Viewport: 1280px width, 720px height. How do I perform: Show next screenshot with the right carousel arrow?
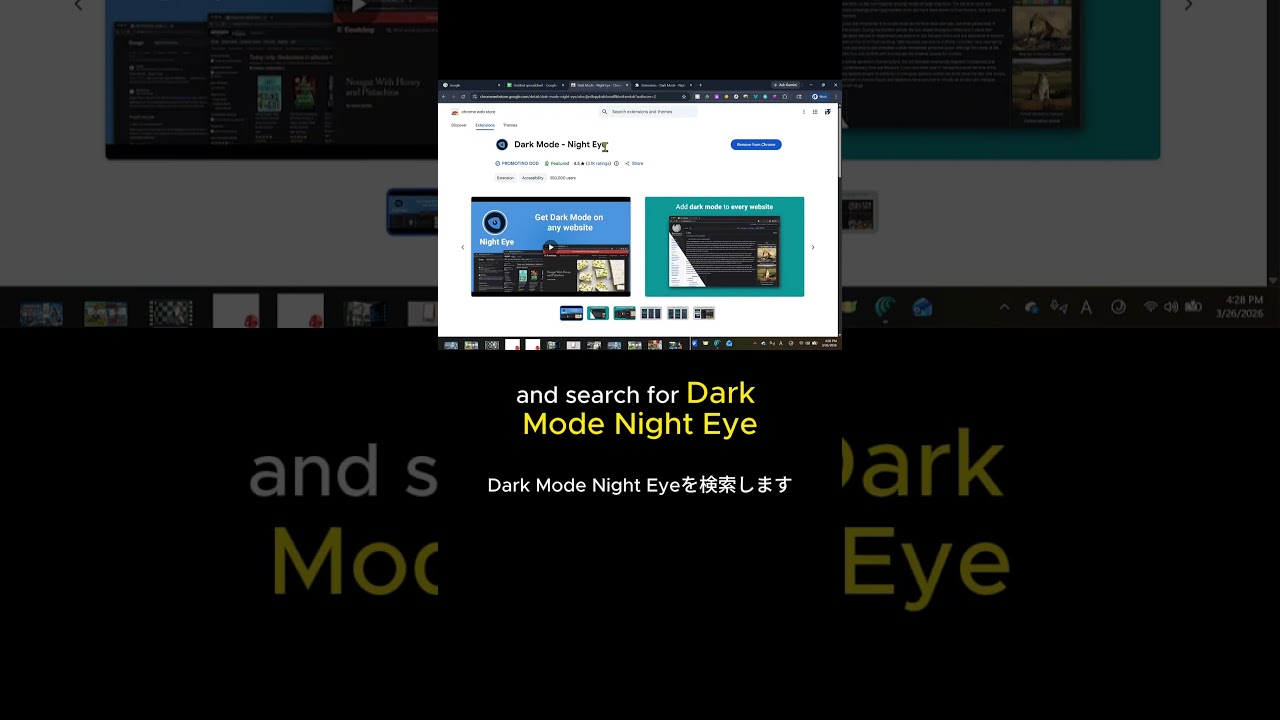pos(812,247)
